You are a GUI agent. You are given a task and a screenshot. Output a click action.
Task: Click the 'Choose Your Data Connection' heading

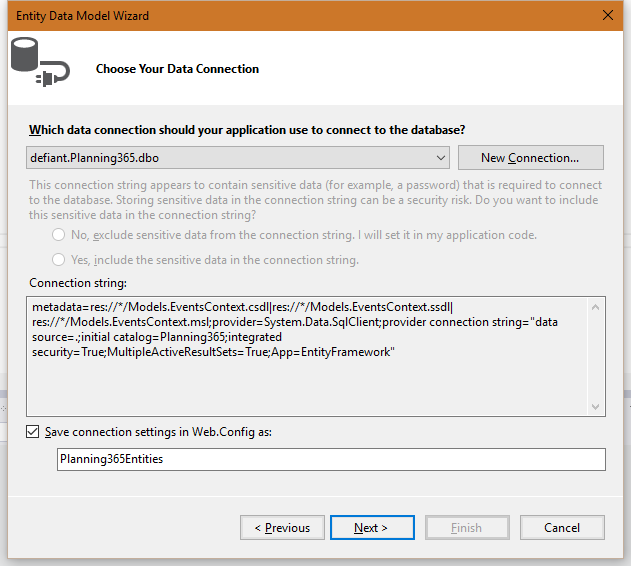[177, 69]
